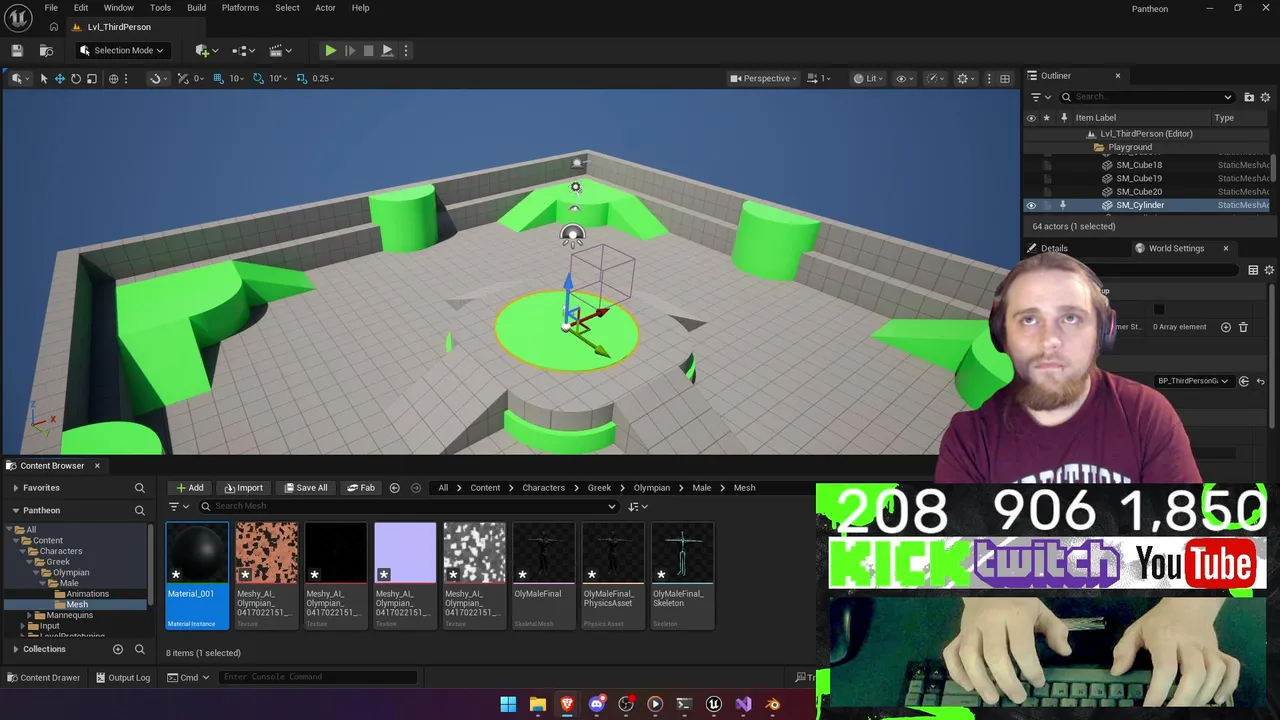Viewport: 1280px width, 720px height.
Task: Start Play in Editor with green arrow
Action: [x=330, y=50]
